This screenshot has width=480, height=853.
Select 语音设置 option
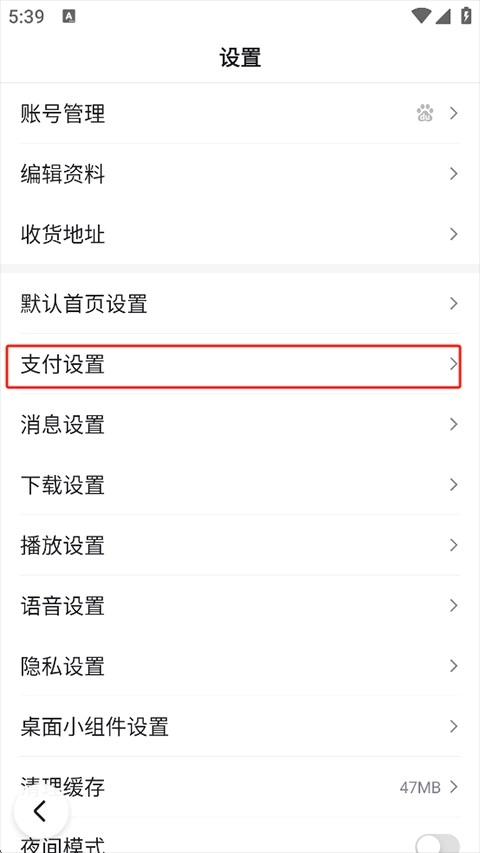(x=239, y=605)
